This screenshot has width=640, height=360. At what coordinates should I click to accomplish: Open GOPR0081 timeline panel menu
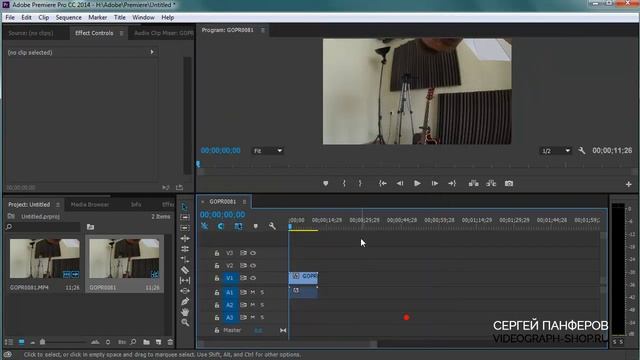pos(244,202)
